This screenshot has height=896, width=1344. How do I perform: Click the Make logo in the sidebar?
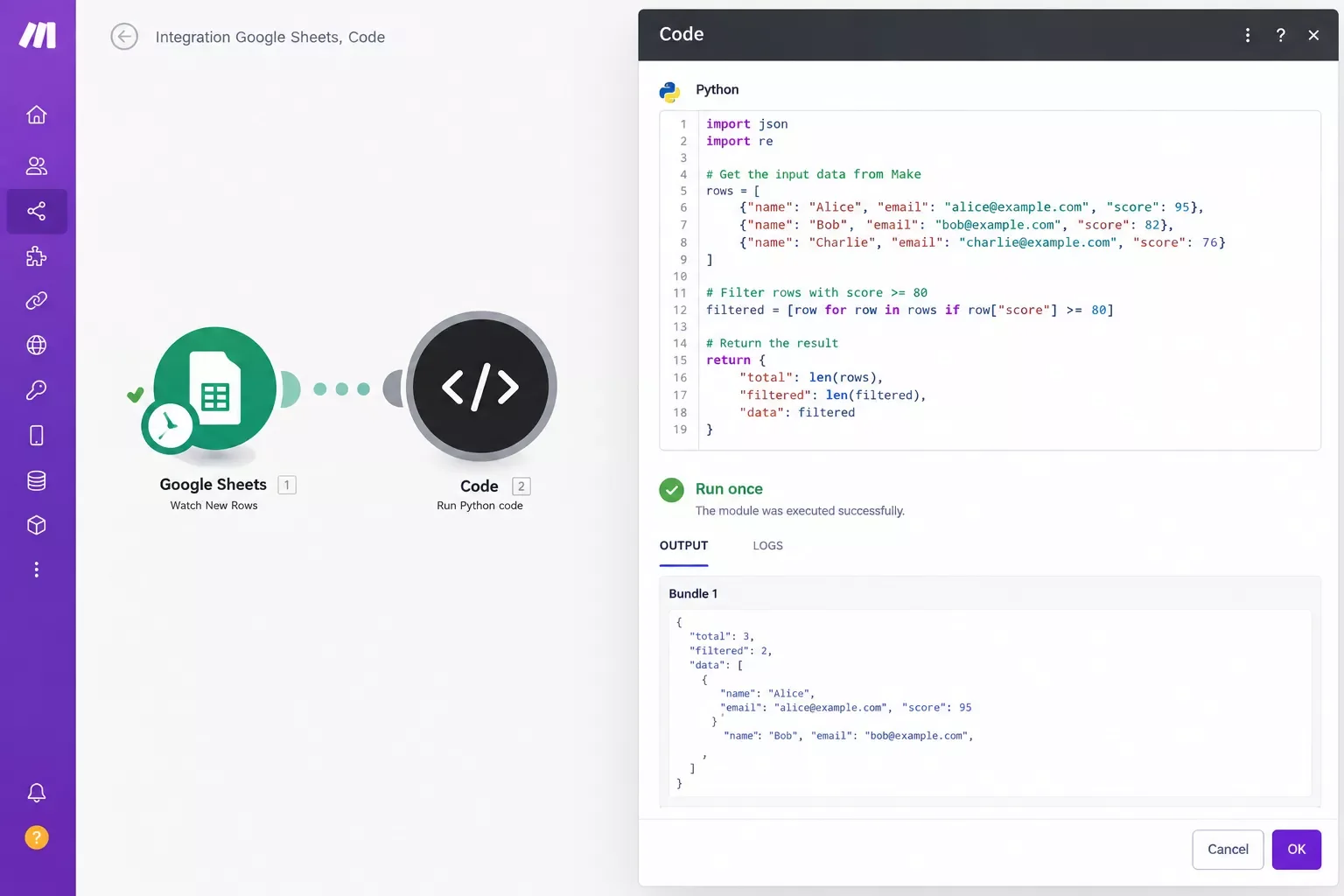pyautogui.click(x=38, y=35)
